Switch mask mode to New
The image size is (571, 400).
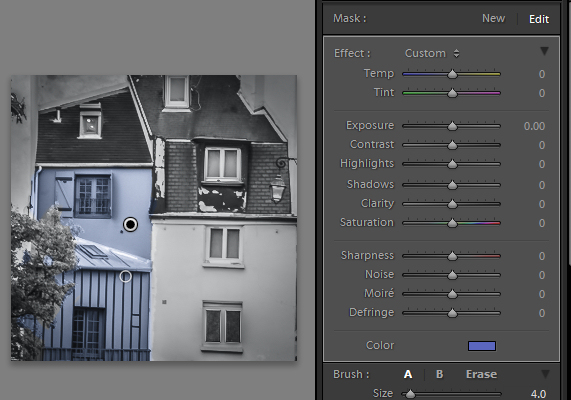pos(493,19)
